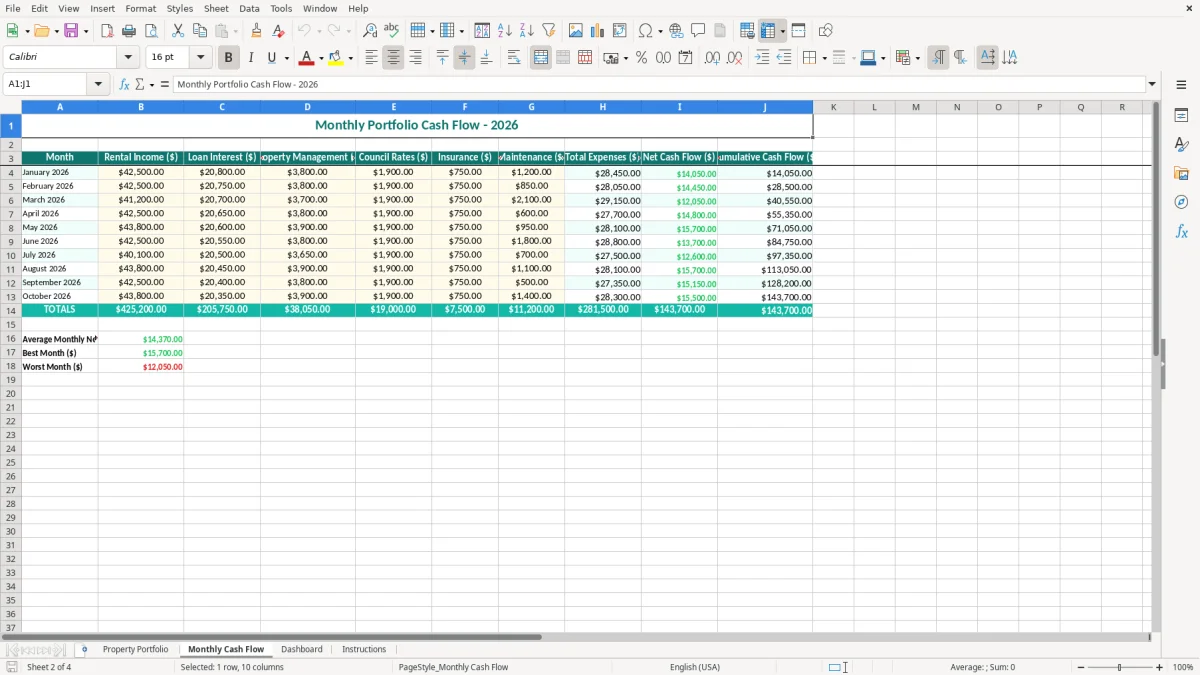Export directly as PDF

(x=107, y=31)
